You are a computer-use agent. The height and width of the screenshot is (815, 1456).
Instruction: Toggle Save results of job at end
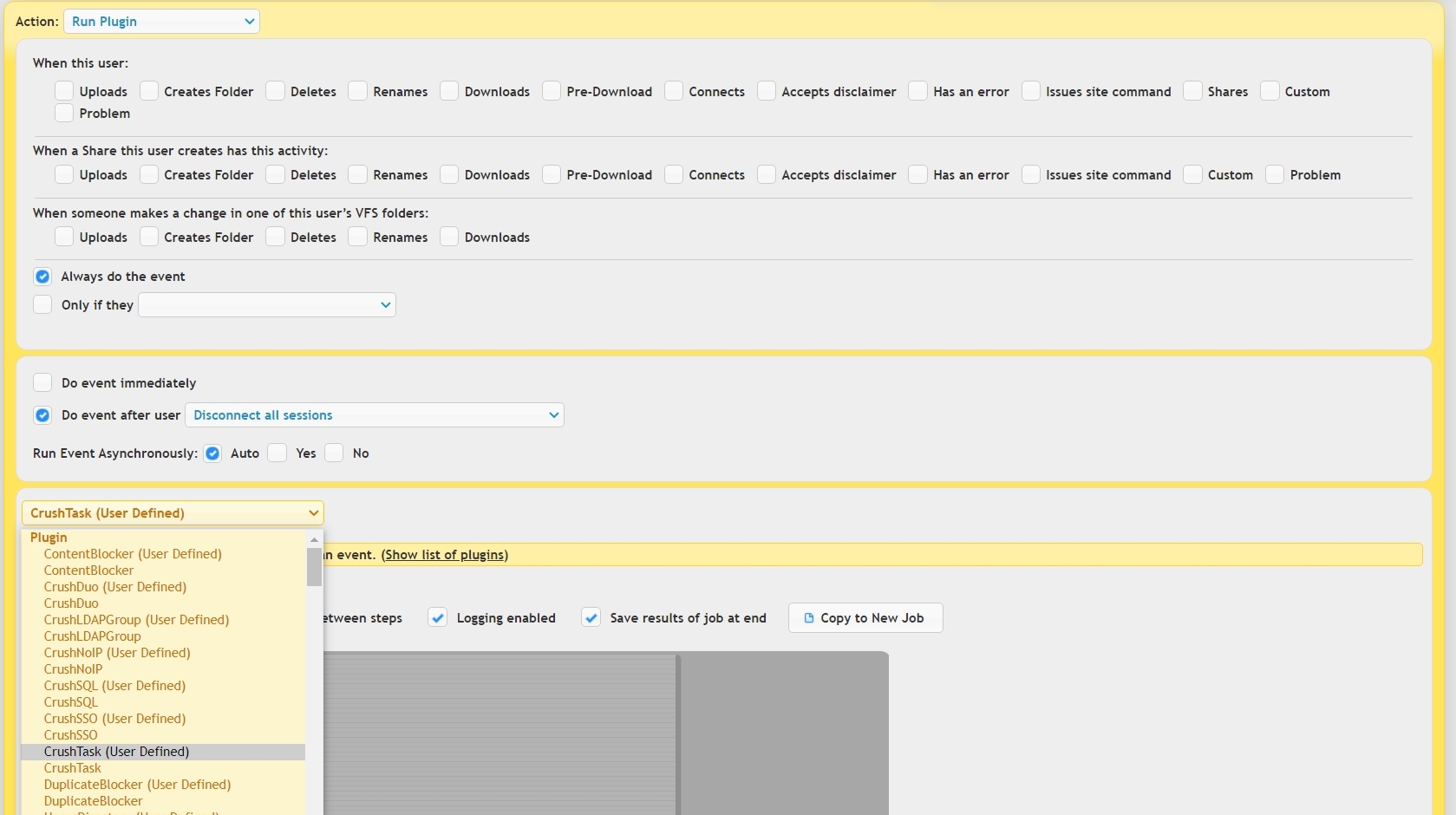pyautogui.click(x=591, y=618)
